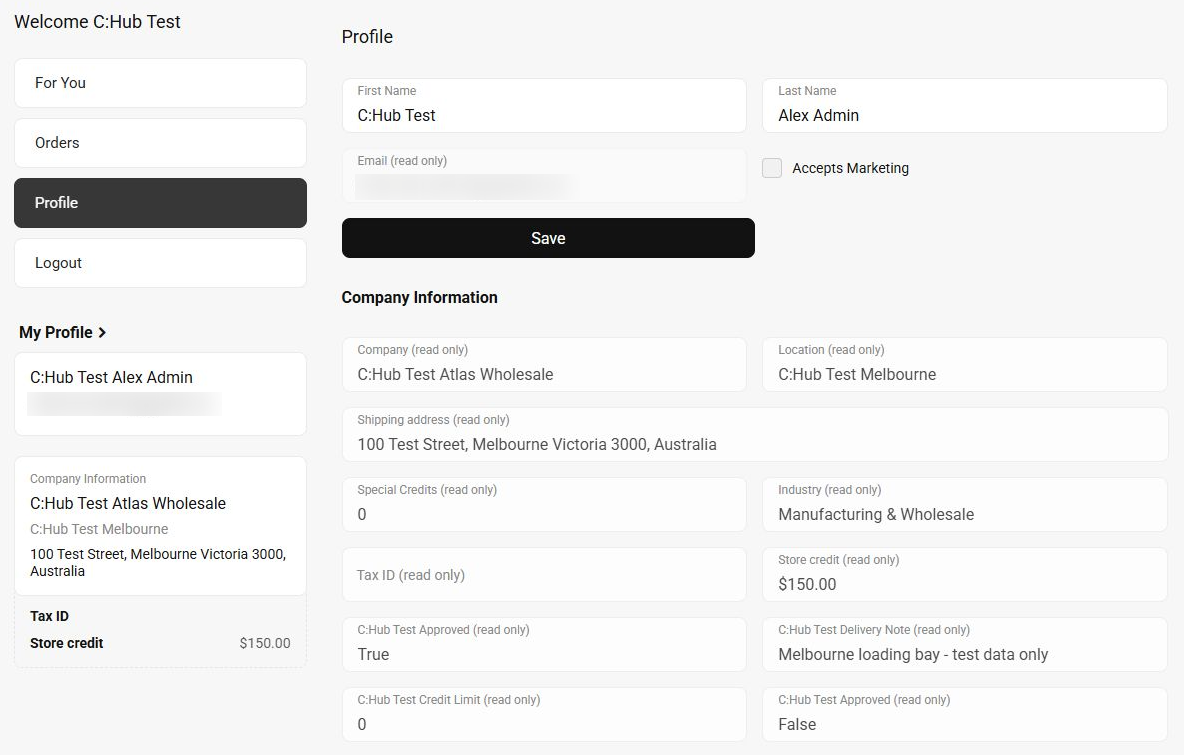
Task: Click the Save button
Action: pos(548,238)
